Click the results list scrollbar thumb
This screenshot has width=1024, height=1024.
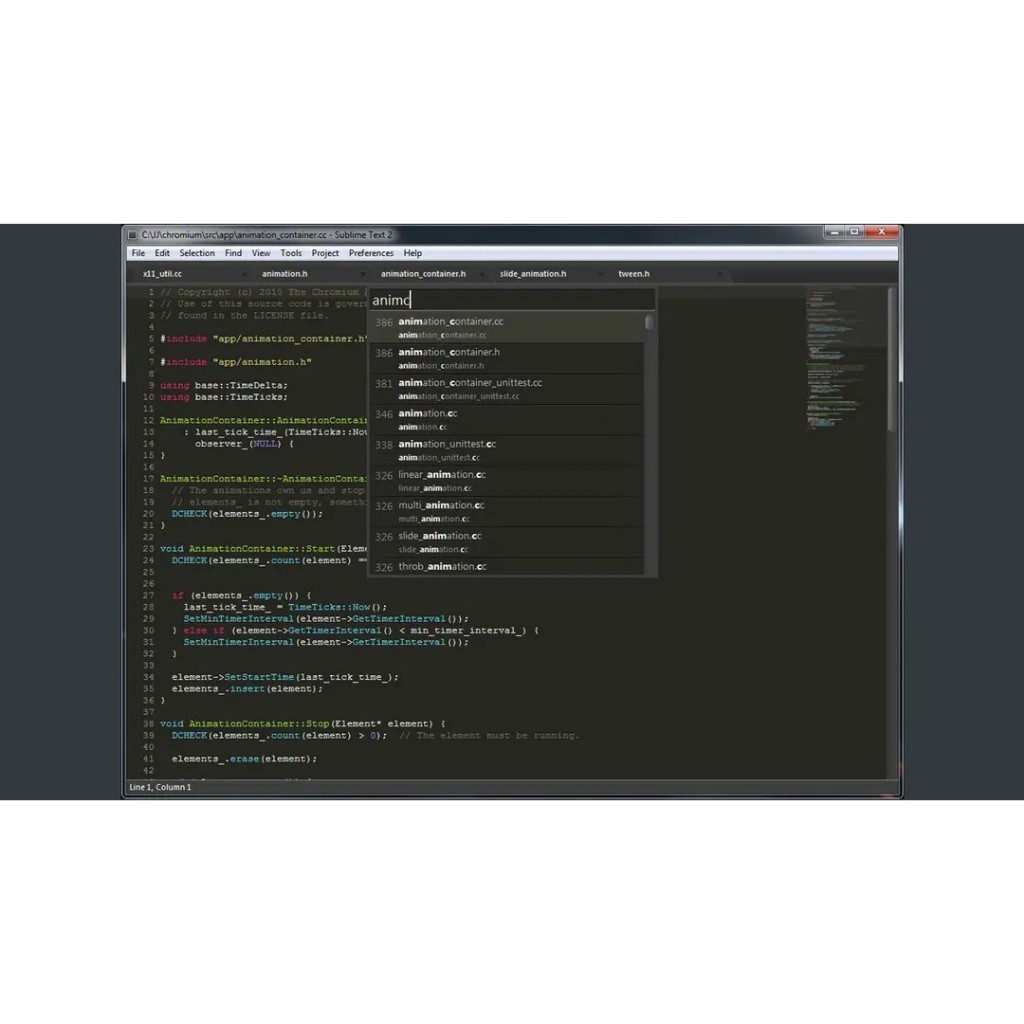649,322
